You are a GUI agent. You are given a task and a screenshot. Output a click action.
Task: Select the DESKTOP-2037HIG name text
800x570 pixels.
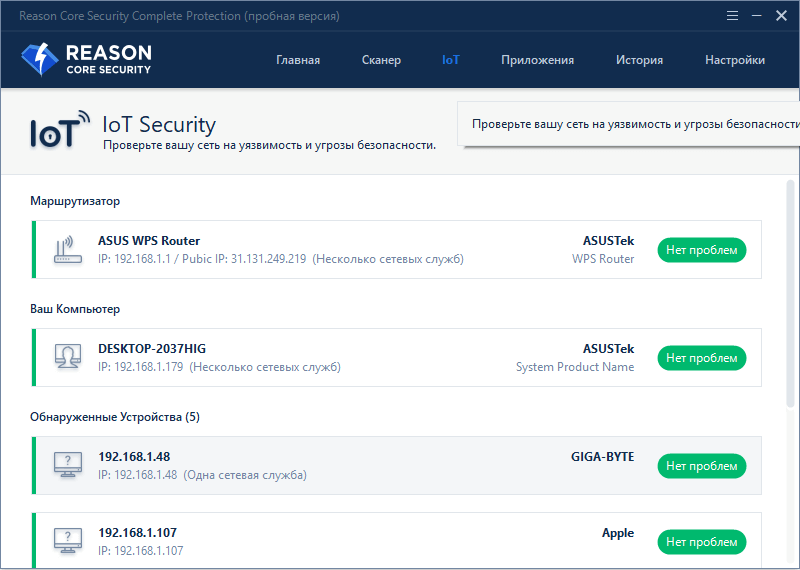click(x=152, y=349)
